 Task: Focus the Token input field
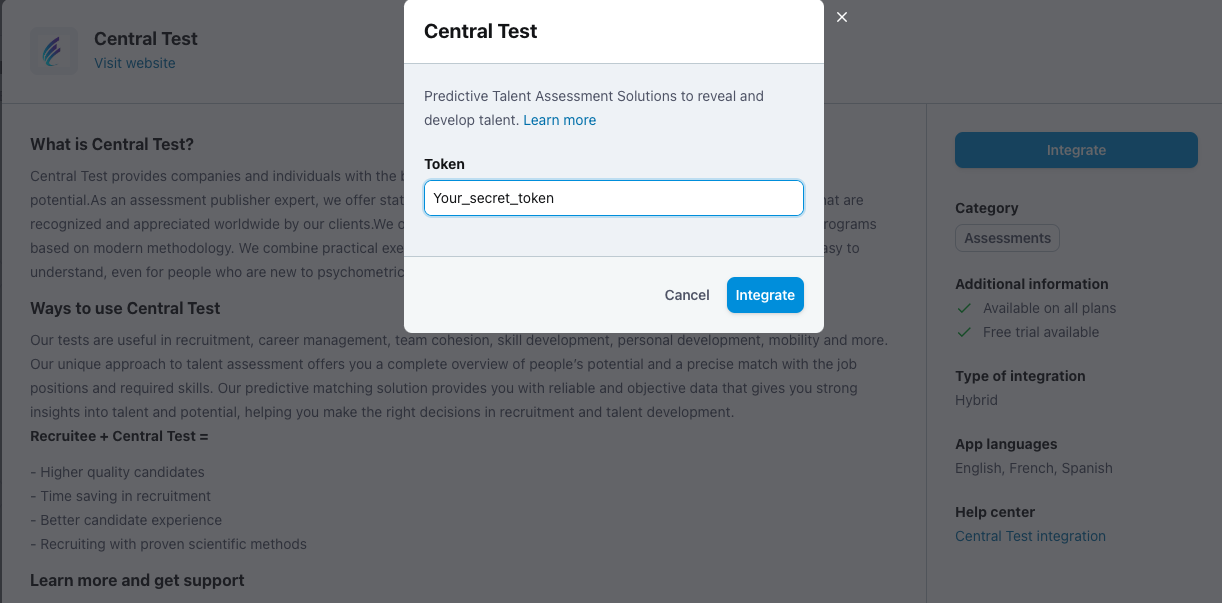[614, 198]
